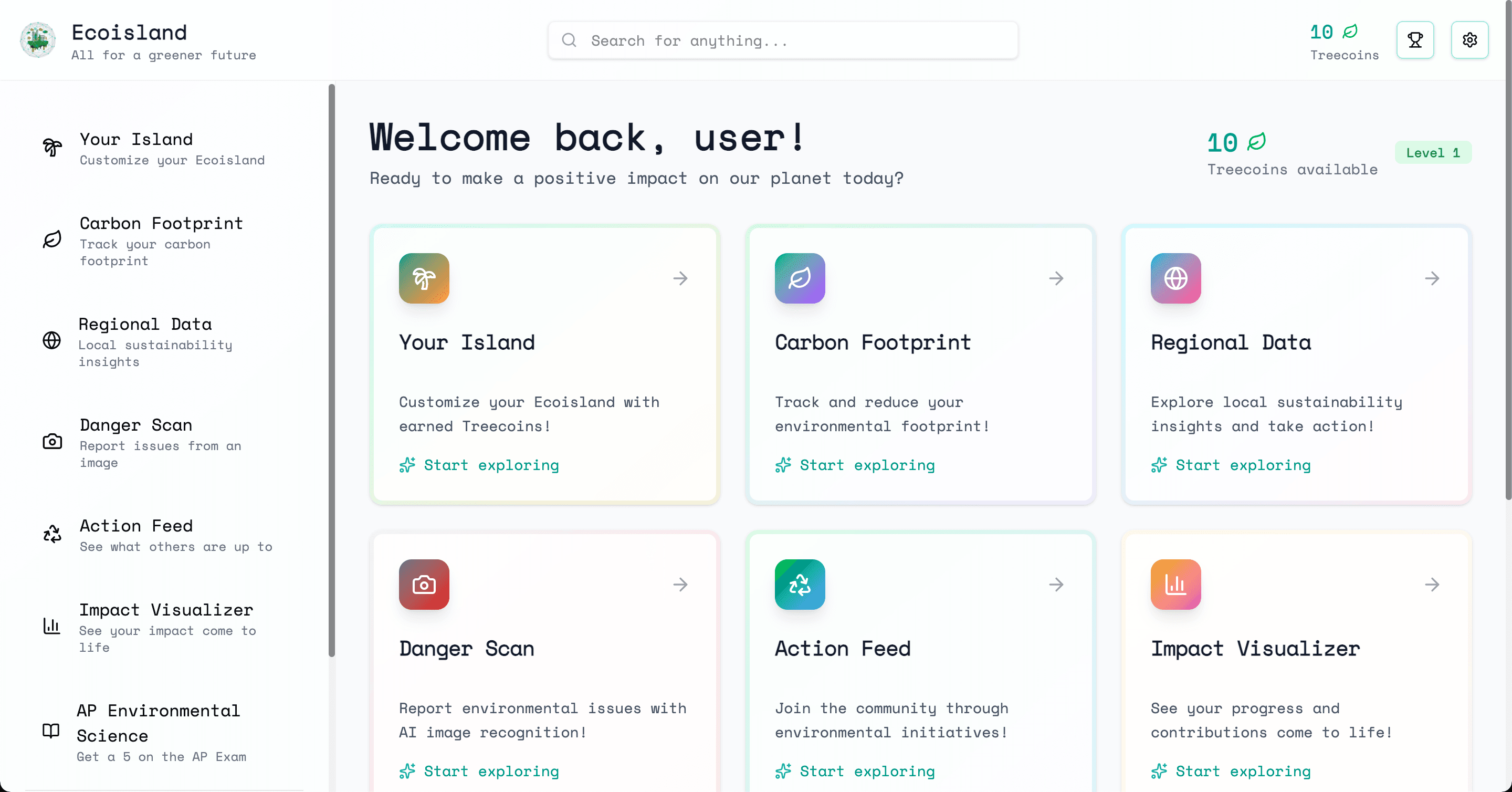Click the arrow on the Impact Visualizer card
The height and width of the screenshot is (792, 1512).
pos(1432,585)
